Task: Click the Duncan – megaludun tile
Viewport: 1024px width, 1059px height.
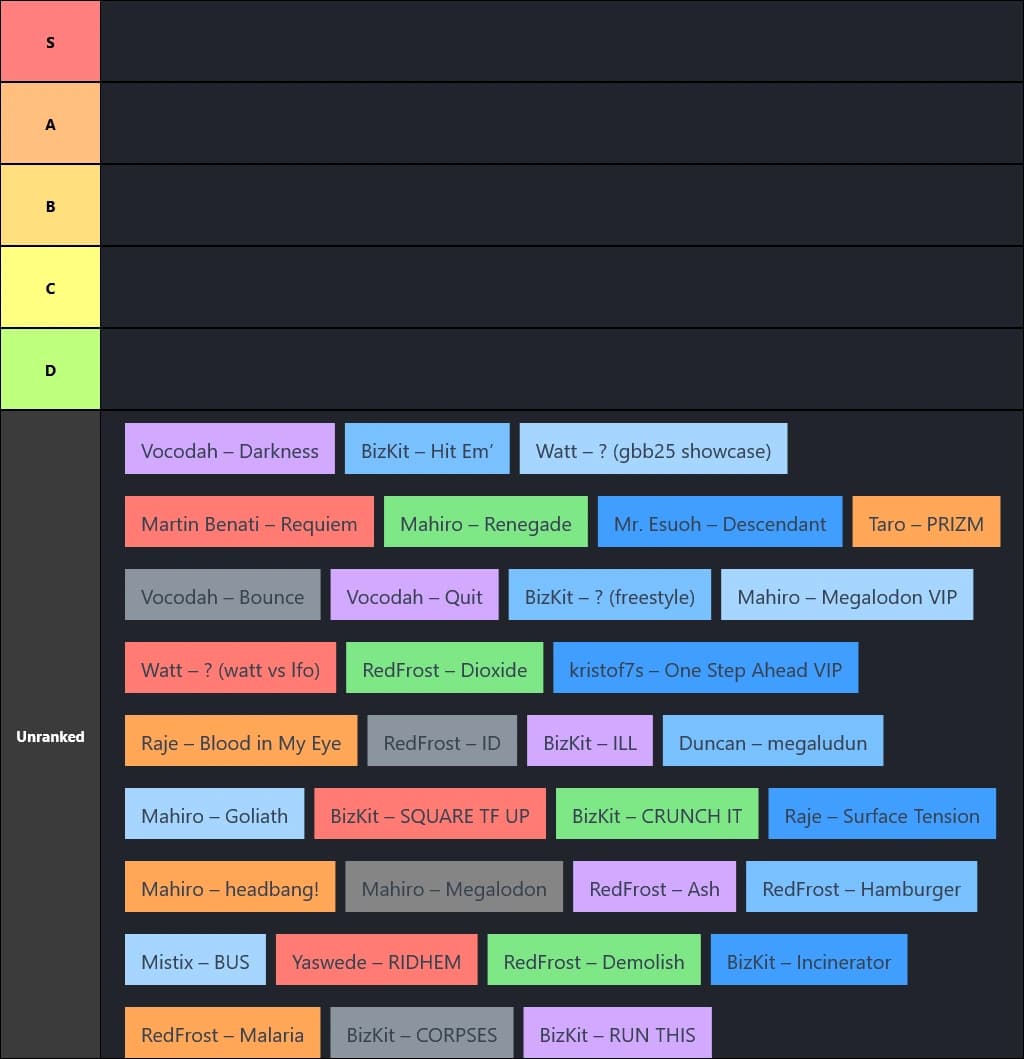Action: [x=773, y=742]
